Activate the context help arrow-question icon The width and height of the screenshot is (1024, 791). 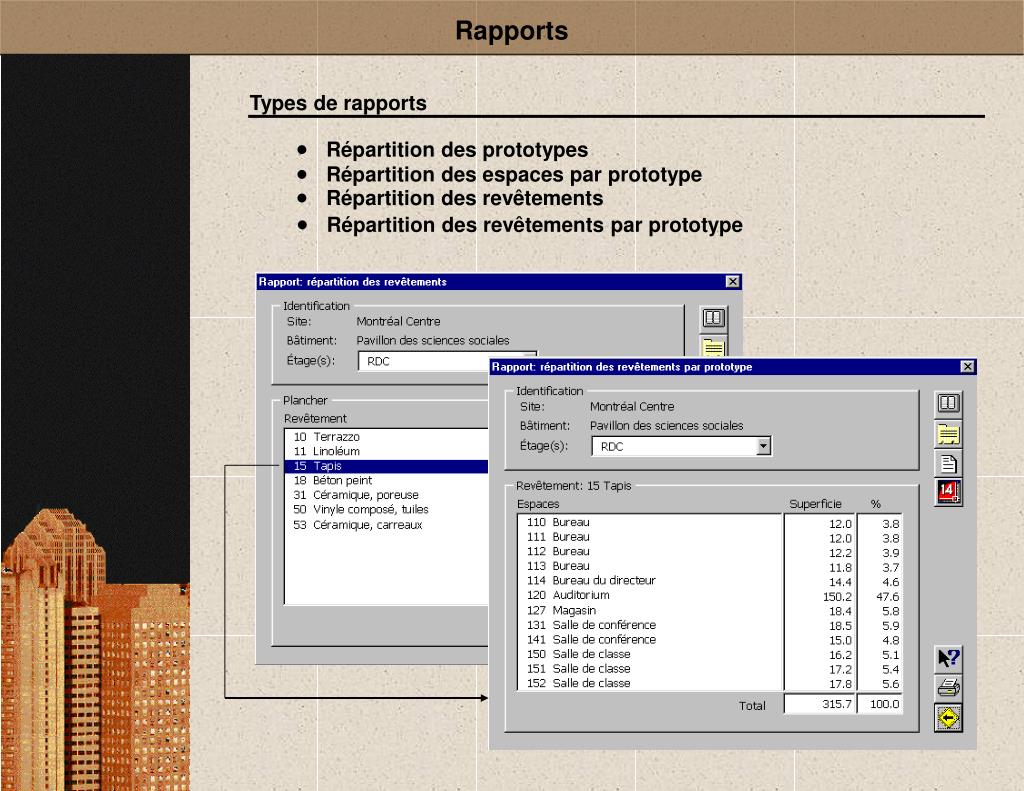[948, 658]
